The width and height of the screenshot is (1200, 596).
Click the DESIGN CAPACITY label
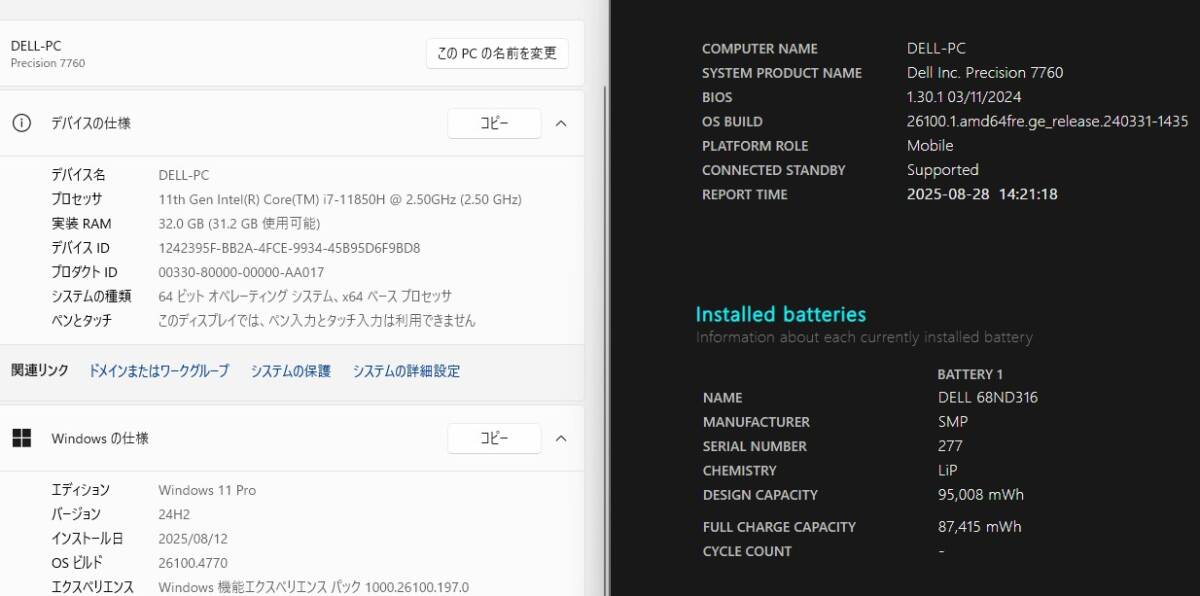pos(760,494)
